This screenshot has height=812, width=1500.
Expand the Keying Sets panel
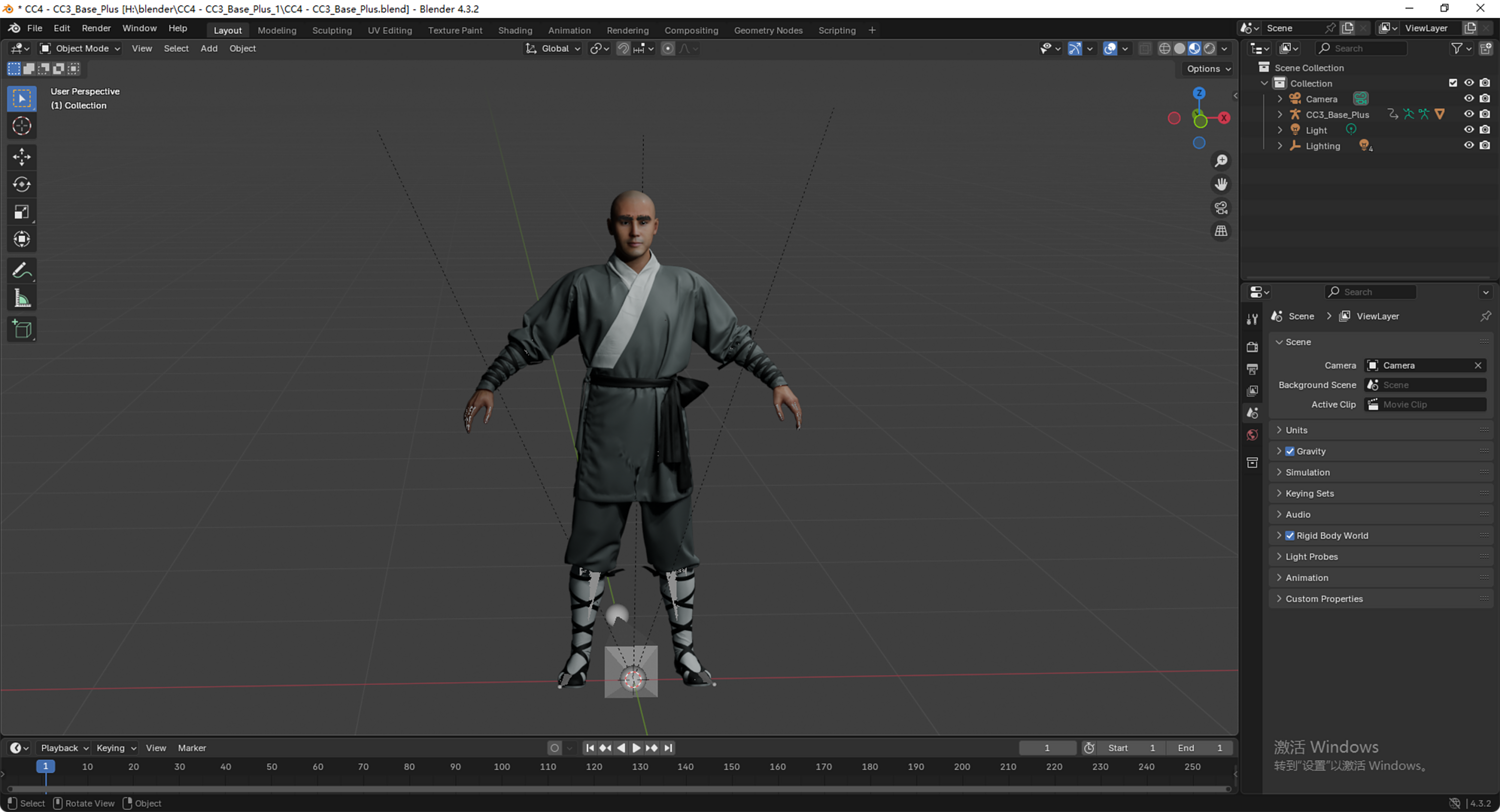pos(1380,493)
